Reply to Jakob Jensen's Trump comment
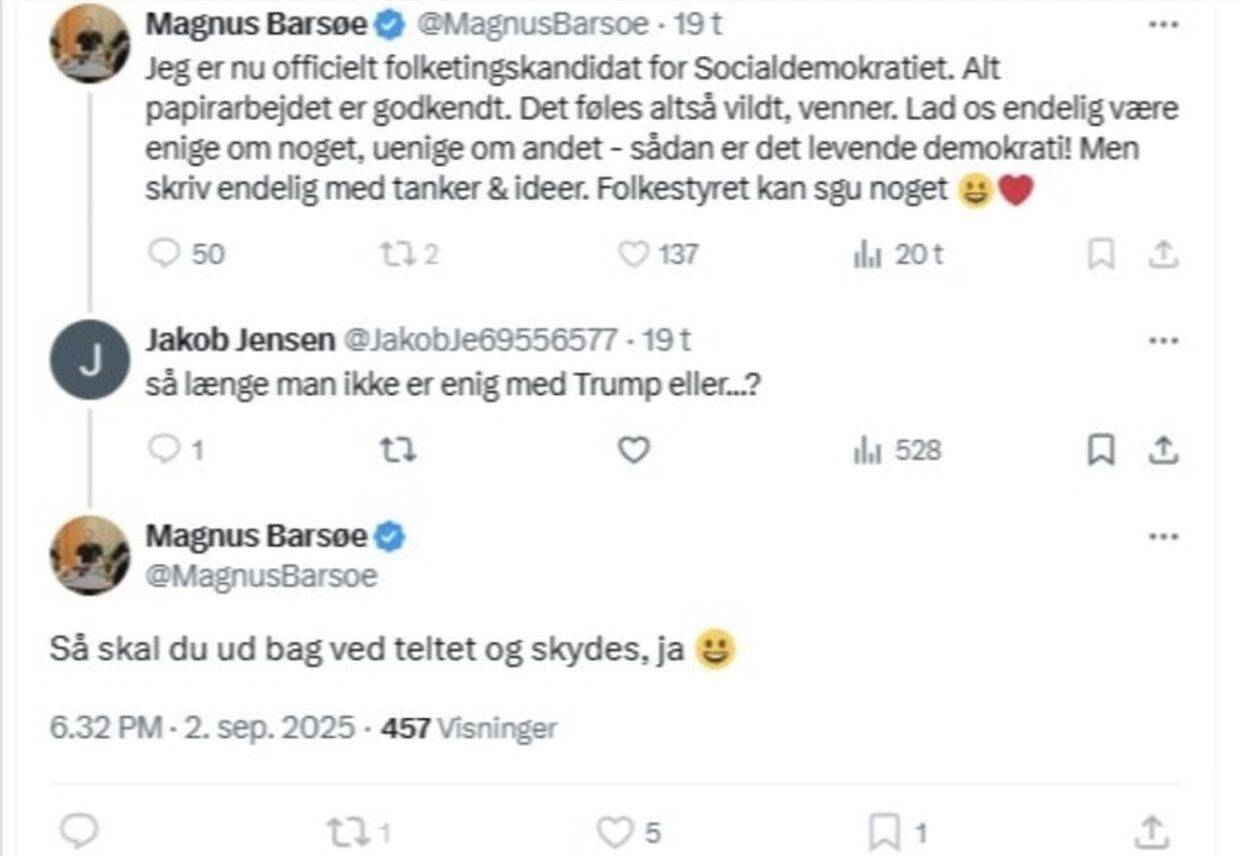 [163, 451]
